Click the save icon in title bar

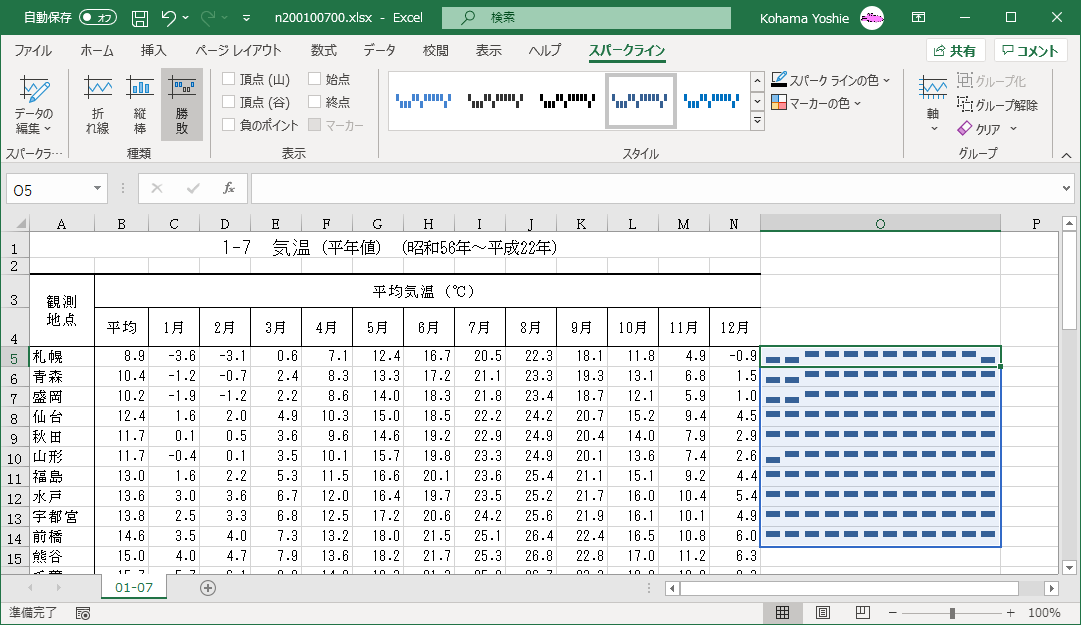pyautogui.click(x=140, y=18)
